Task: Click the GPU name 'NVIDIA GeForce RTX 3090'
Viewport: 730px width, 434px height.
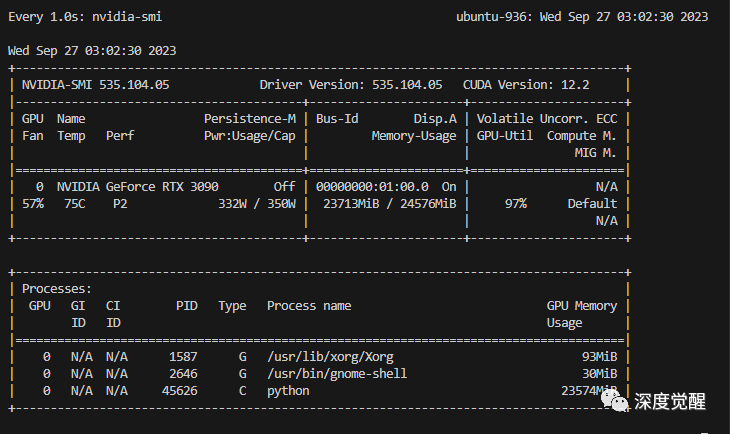Action: (137, 187)
